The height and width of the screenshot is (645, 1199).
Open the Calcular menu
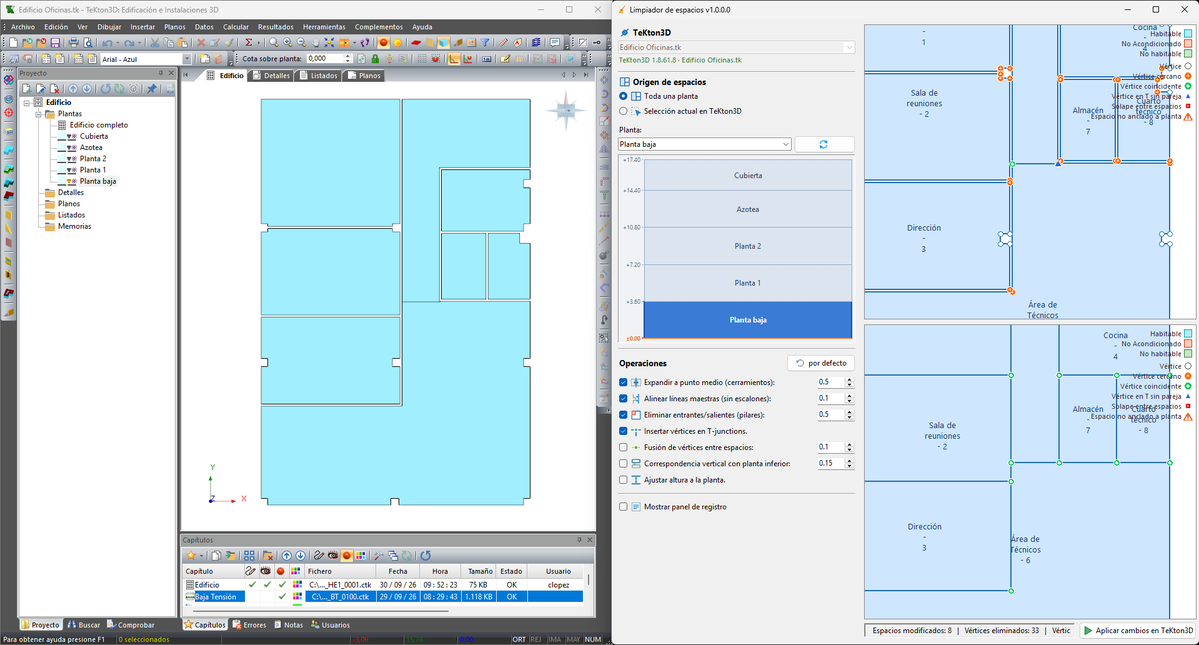click(236, 27)
